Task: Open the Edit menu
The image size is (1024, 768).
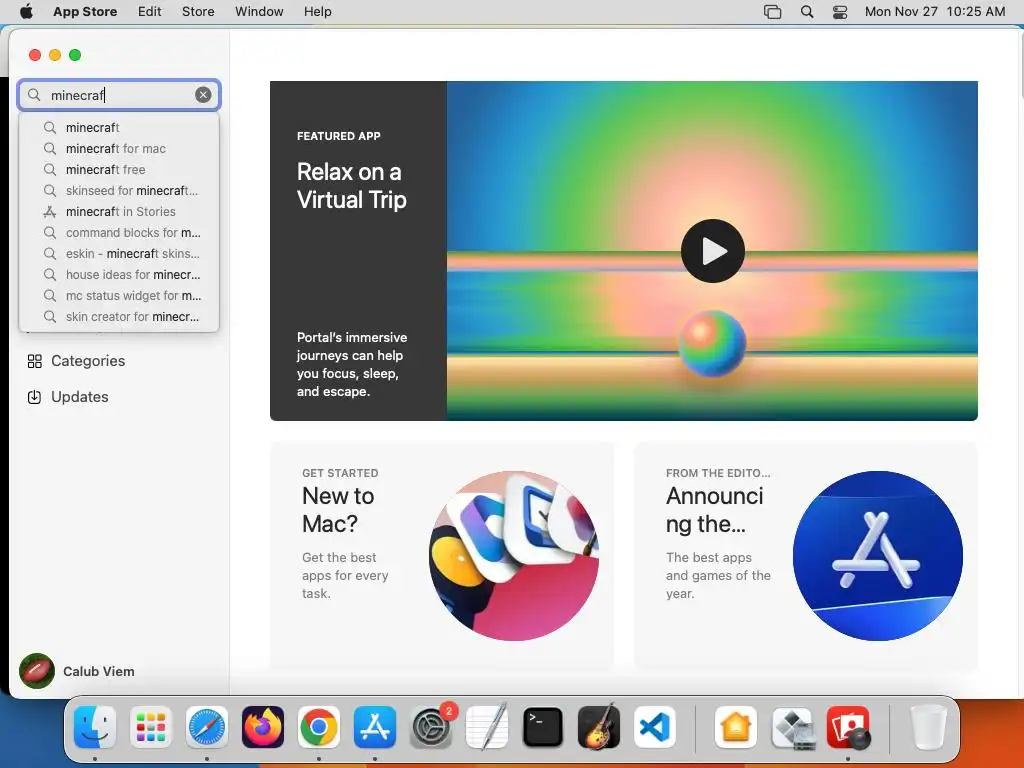Action: [x=150, y=12]
